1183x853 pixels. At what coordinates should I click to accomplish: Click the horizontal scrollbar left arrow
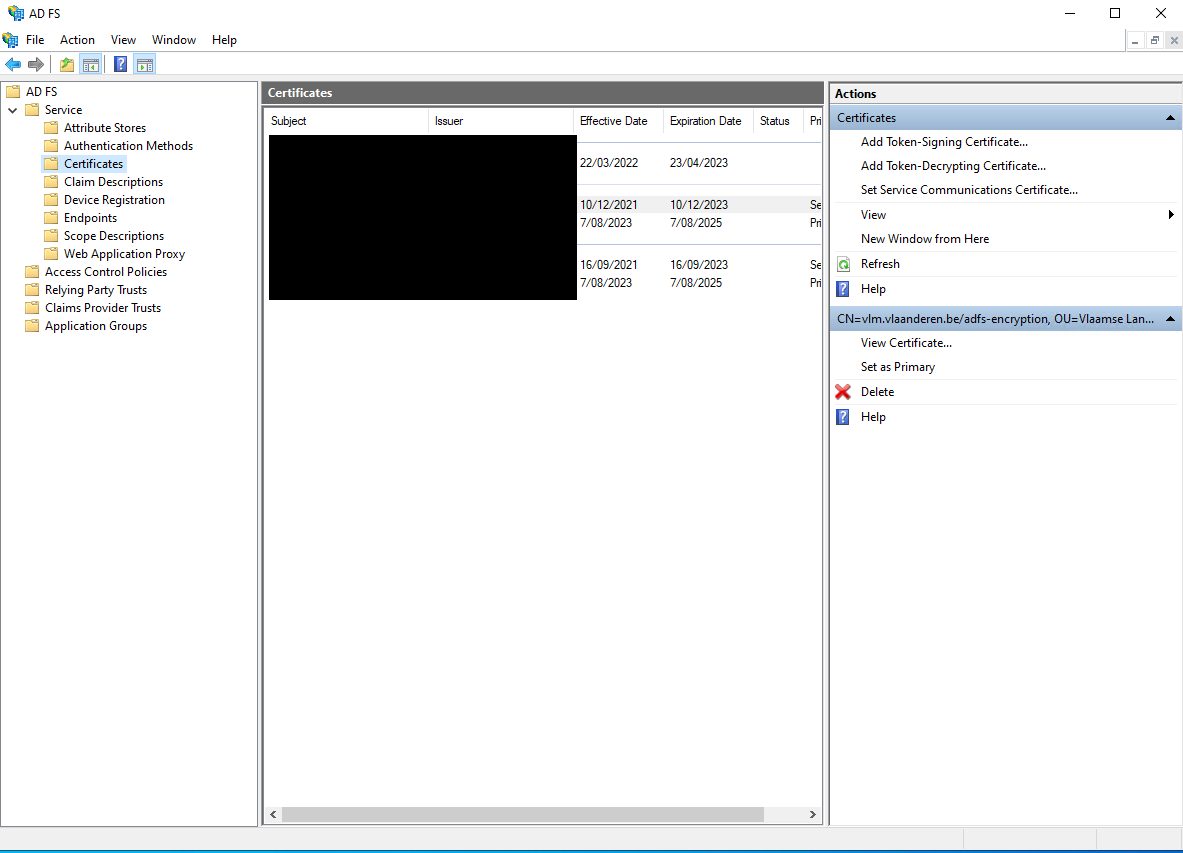pos(273,815)
